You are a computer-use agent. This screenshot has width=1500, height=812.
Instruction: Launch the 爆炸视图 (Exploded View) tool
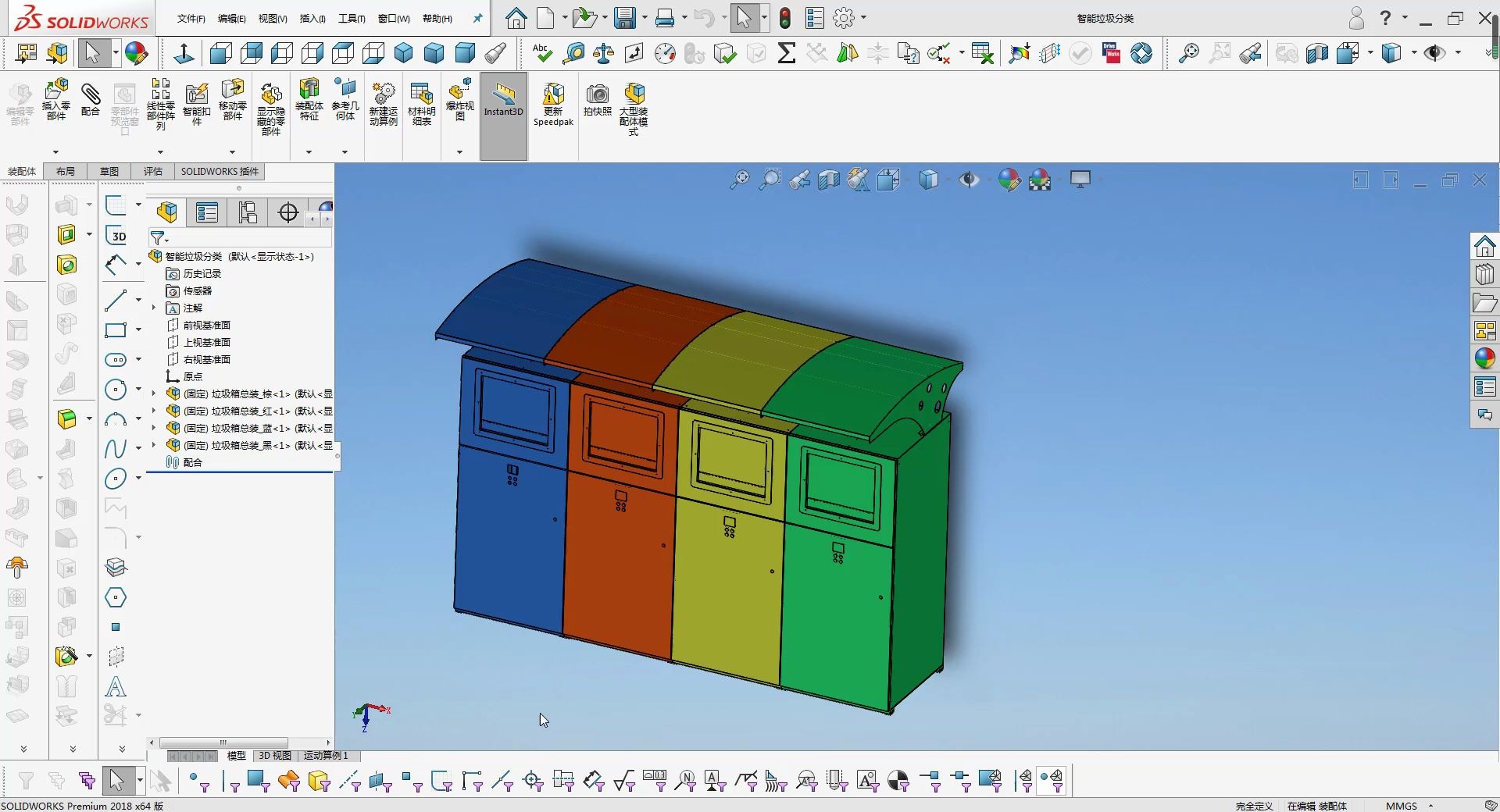pos(460,100)
